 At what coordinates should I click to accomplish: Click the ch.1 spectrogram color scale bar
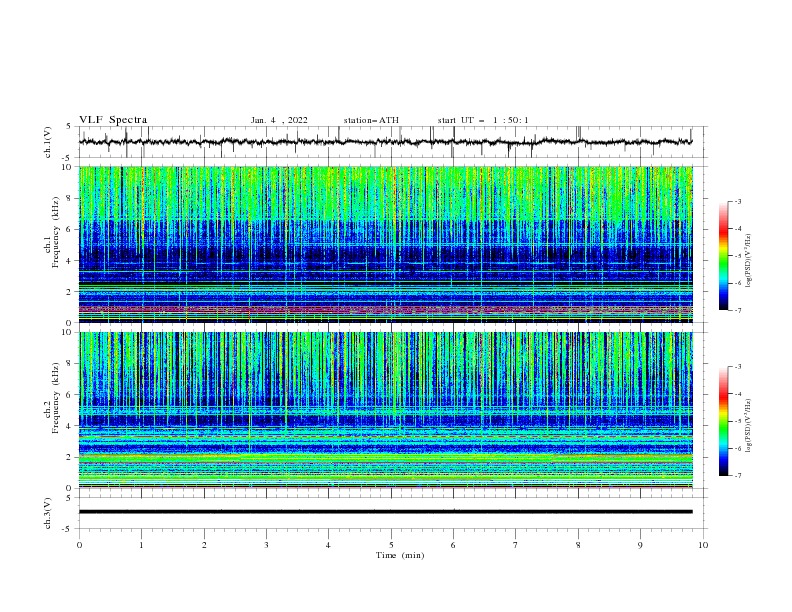tap(723, 255)
